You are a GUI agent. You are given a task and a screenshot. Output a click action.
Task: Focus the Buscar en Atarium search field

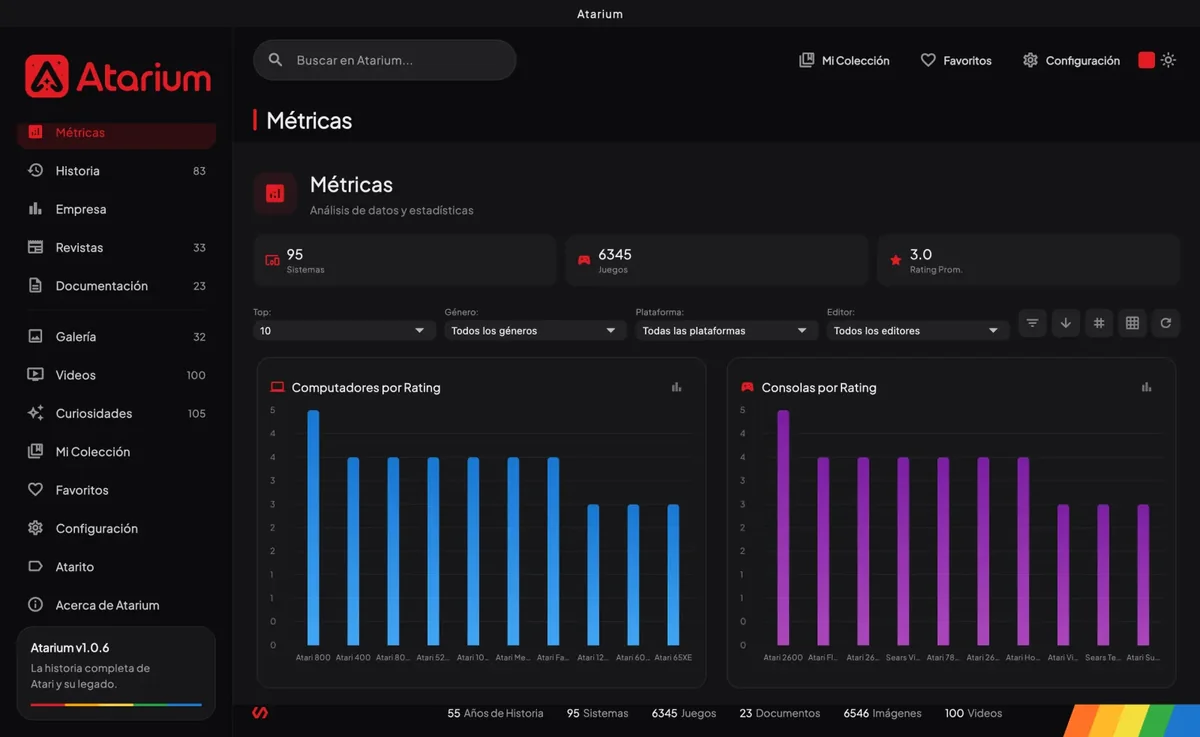coord(385,60)
